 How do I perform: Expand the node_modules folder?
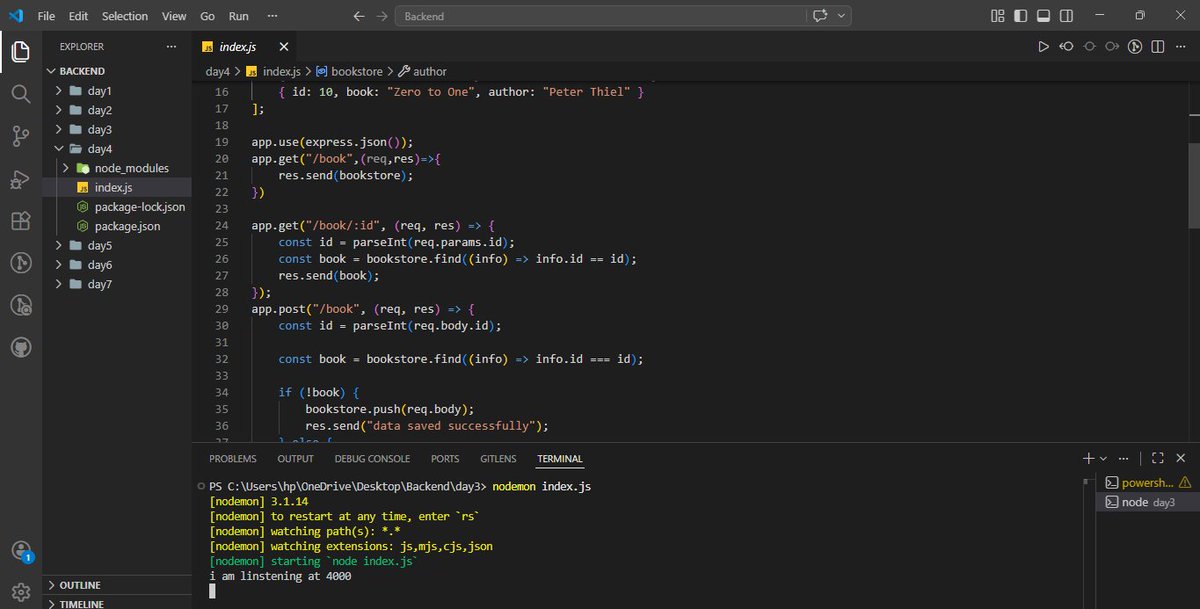click(x=116, y=168)
